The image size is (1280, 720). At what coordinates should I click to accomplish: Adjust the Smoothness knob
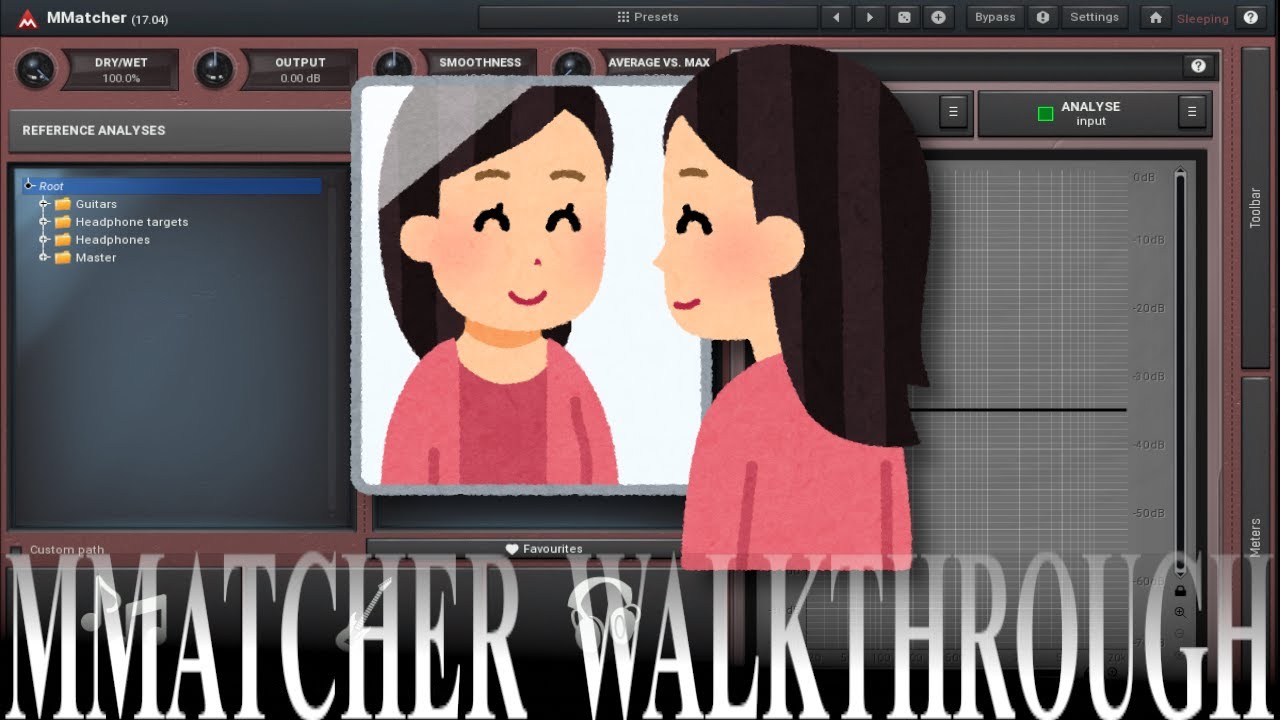pyautogui.click(x=394, y=68)
